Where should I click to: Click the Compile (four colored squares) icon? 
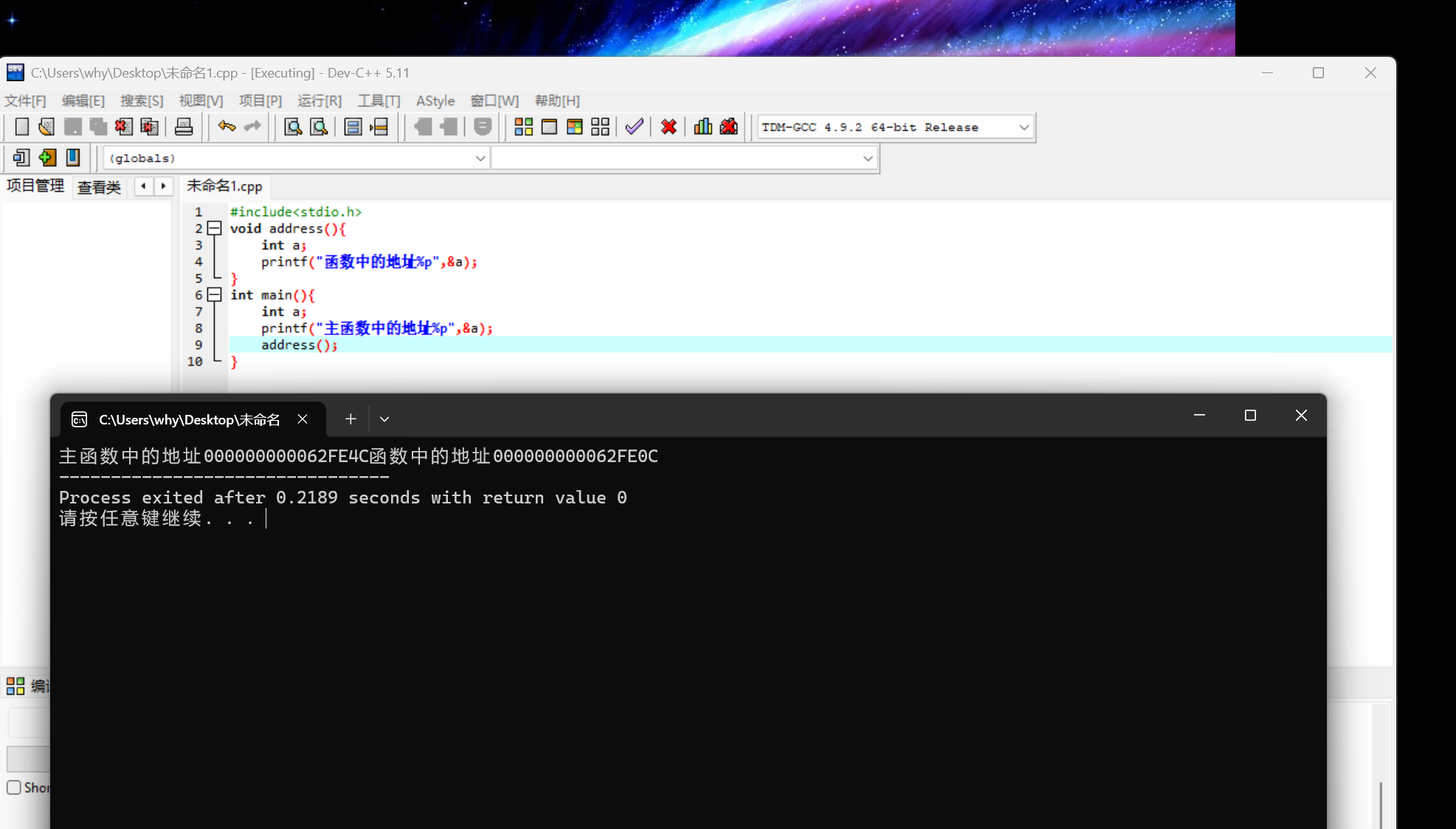pos(523,127)
